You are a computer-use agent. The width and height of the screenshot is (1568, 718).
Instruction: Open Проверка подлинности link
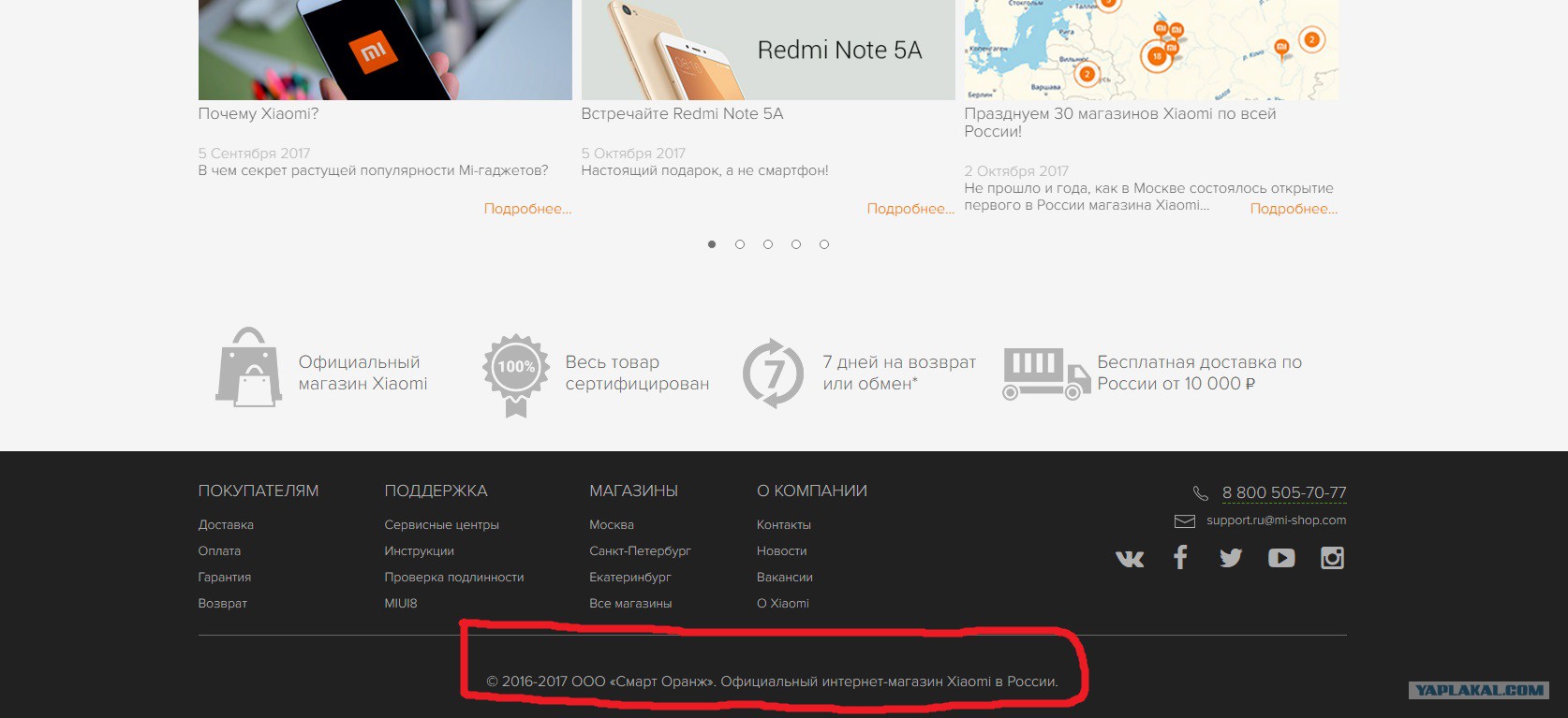[454, 578]
